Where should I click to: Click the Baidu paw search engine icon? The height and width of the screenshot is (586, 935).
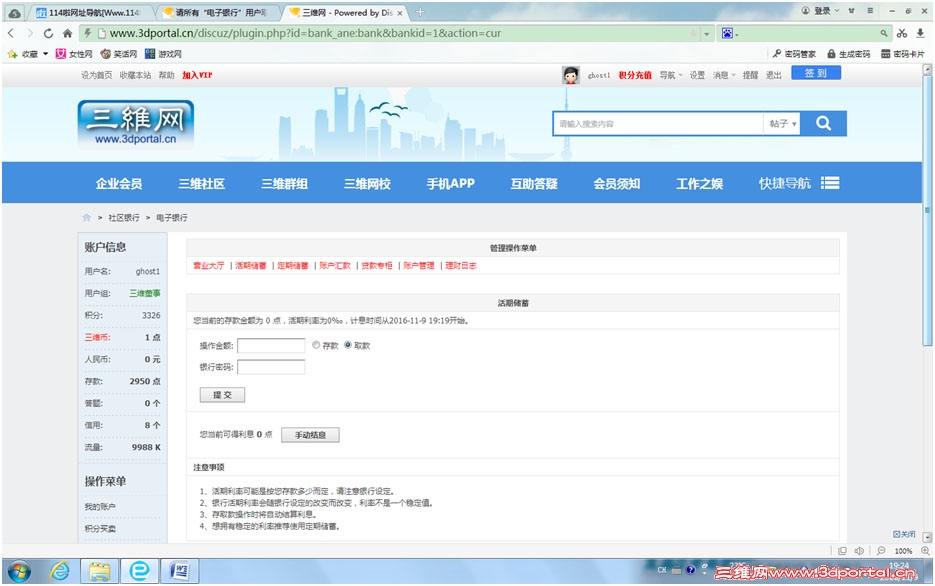coord(727,33)
